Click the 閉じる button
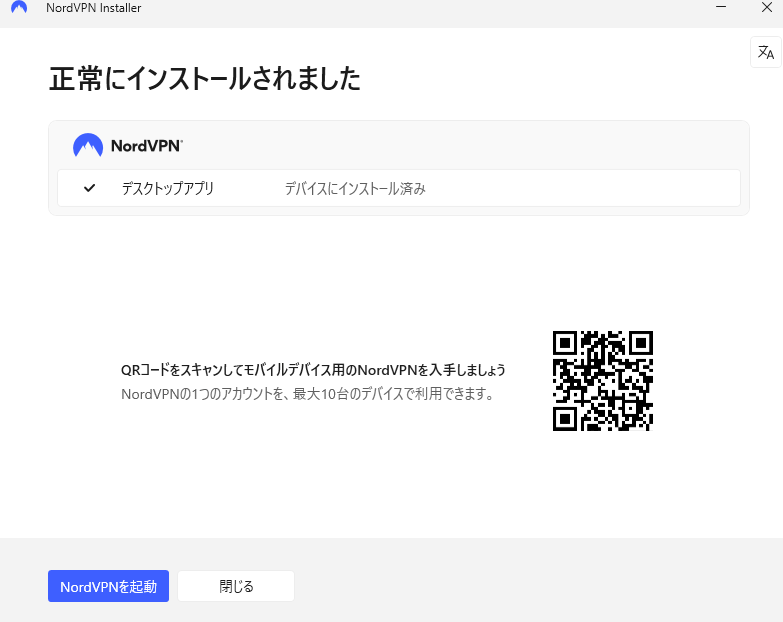Viewport: 783px width, 622px height. 236,586
